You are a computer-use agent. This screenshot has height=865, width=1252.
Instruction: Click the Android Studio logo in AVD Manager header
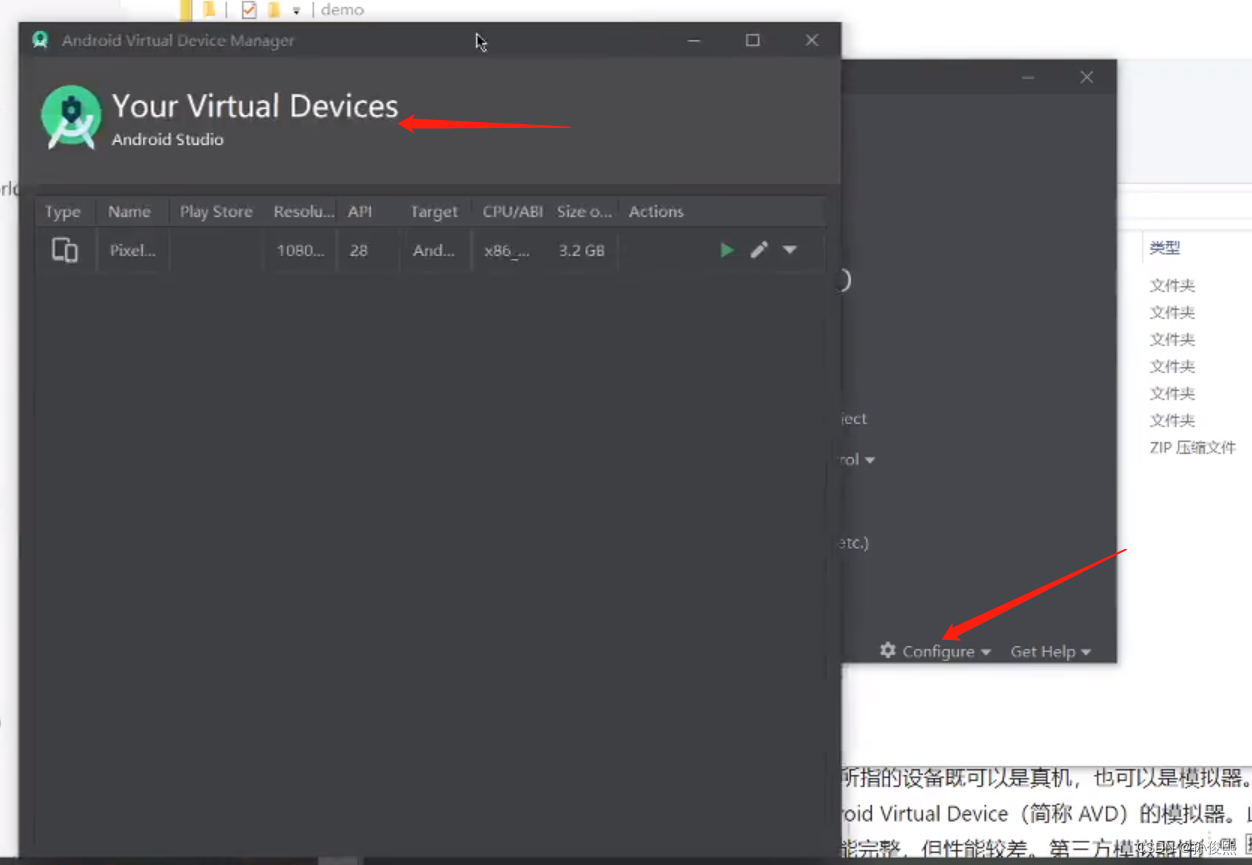(x=71, y=117)
